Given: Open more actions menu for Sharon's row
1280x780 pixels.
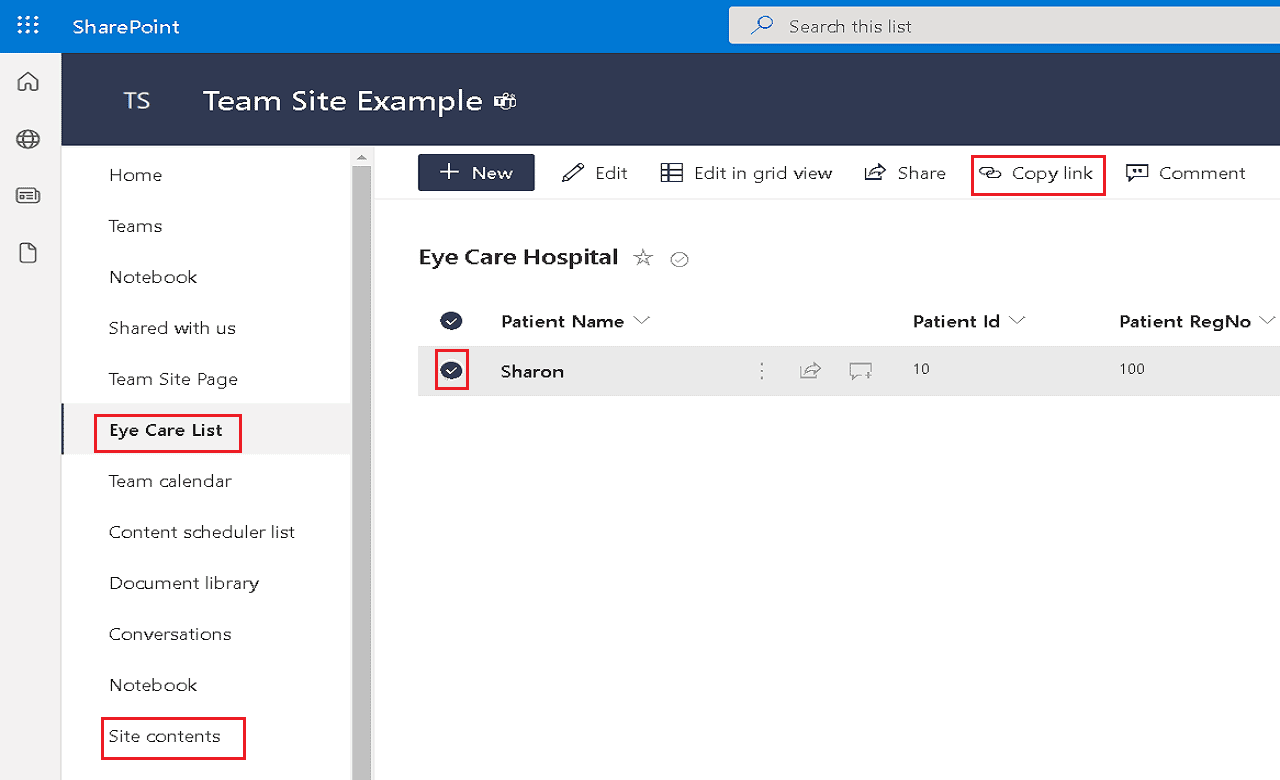Looking at the screenshot, I should (761, 369).
